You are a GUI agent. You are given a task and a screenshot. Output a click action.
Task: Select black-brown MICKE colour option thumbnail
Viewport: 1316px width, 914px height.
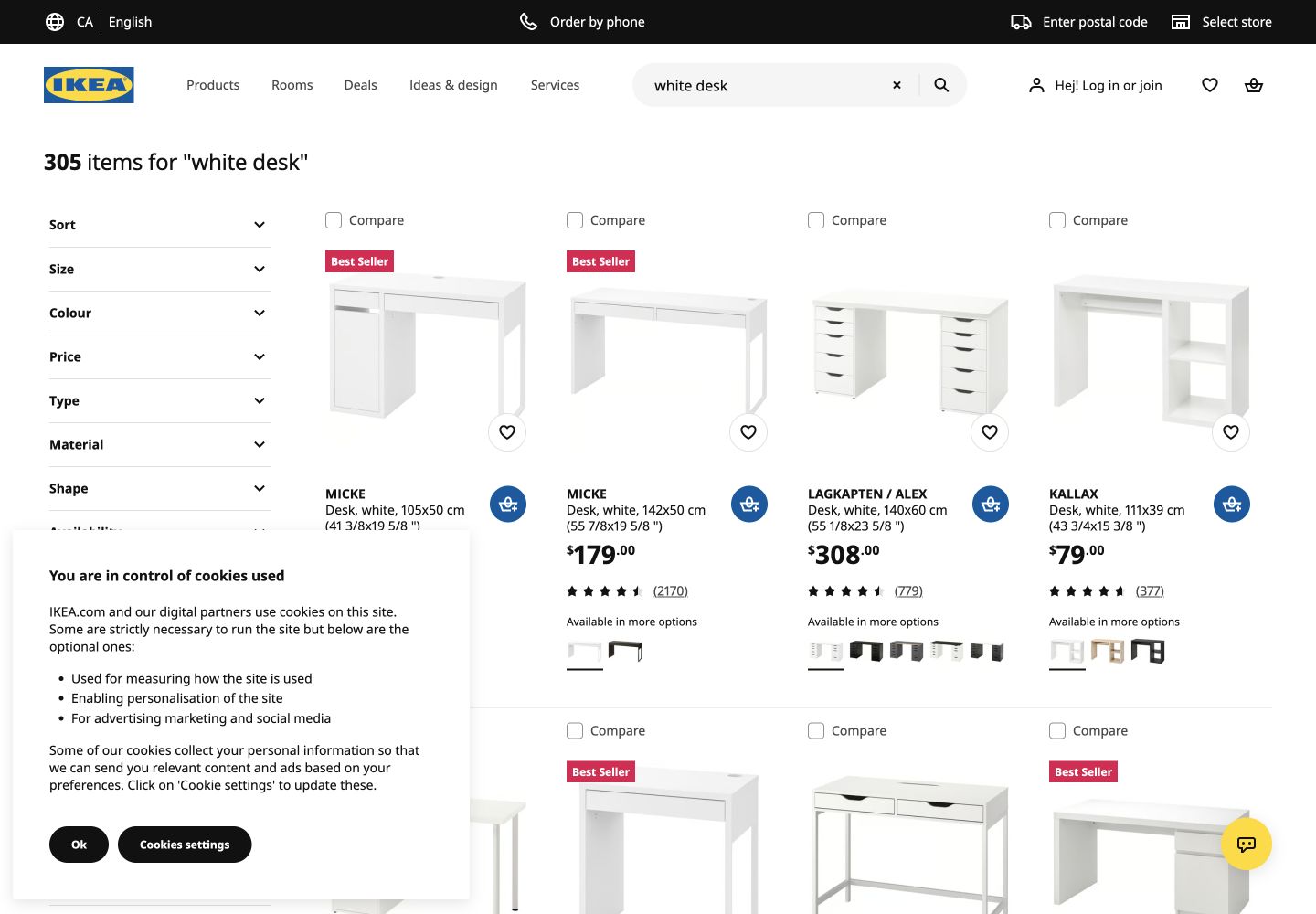[x=625, y=651]
